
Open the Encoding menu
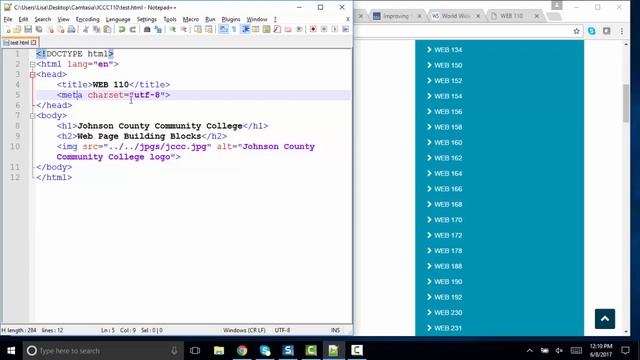[87, 19]
